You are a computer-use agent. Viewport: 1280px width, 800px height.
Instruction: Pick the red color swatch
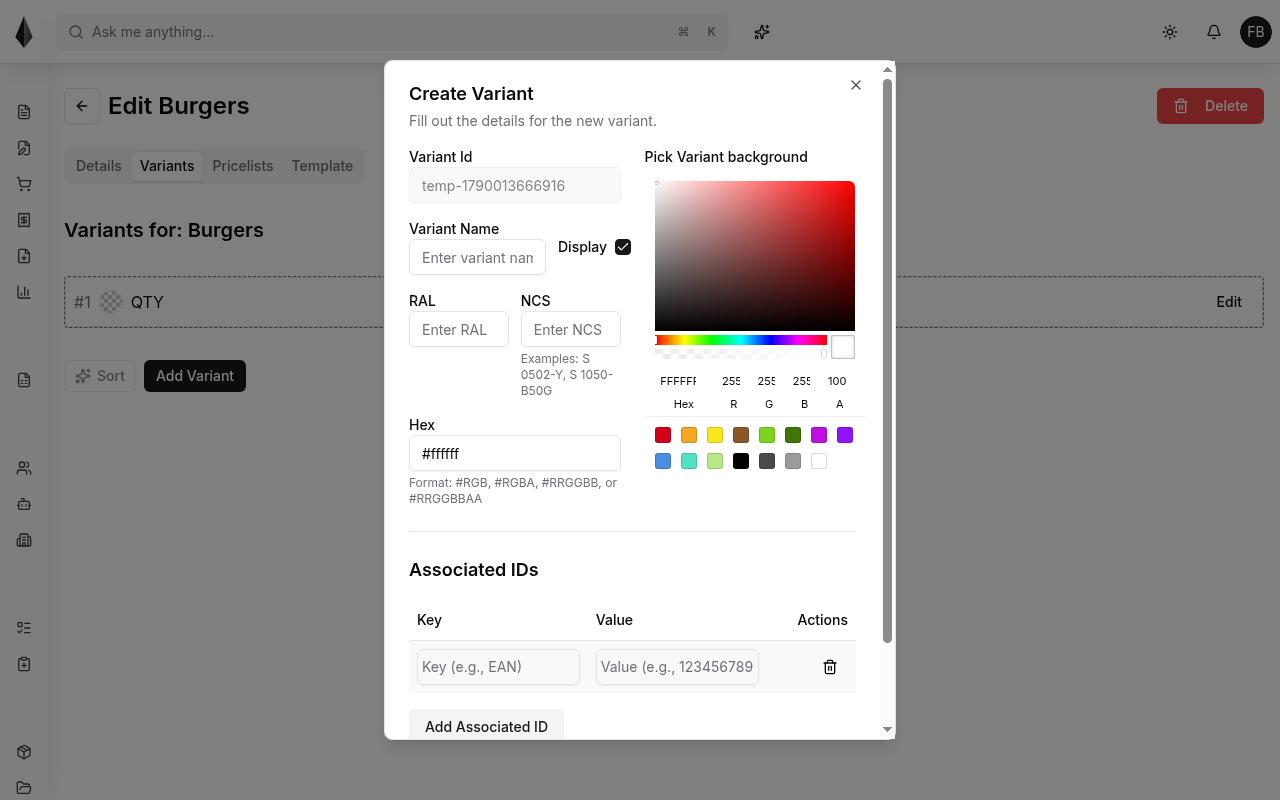663,435
